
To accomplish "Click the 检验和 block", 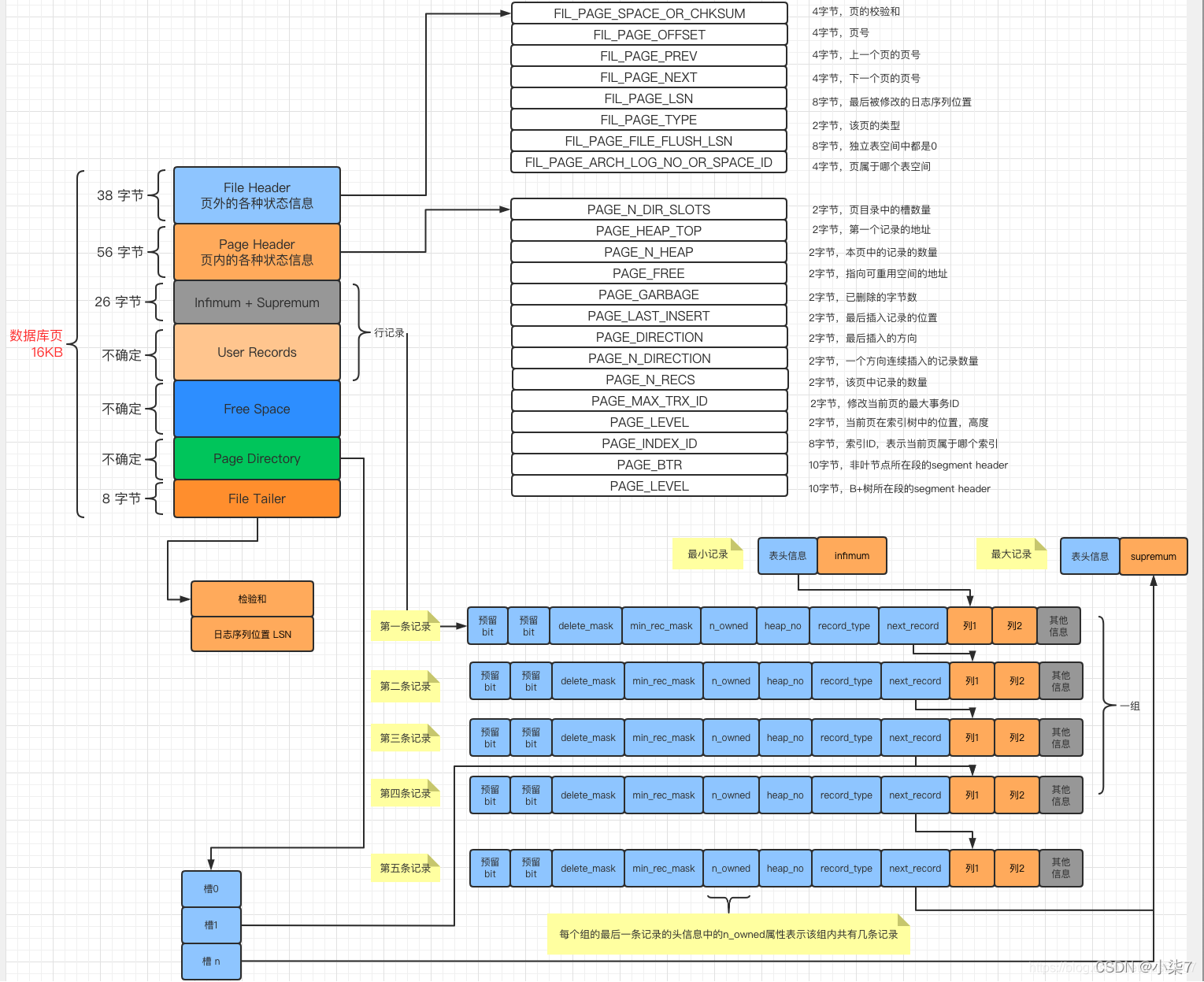I will pyautogui.click(x=252, y=598).
